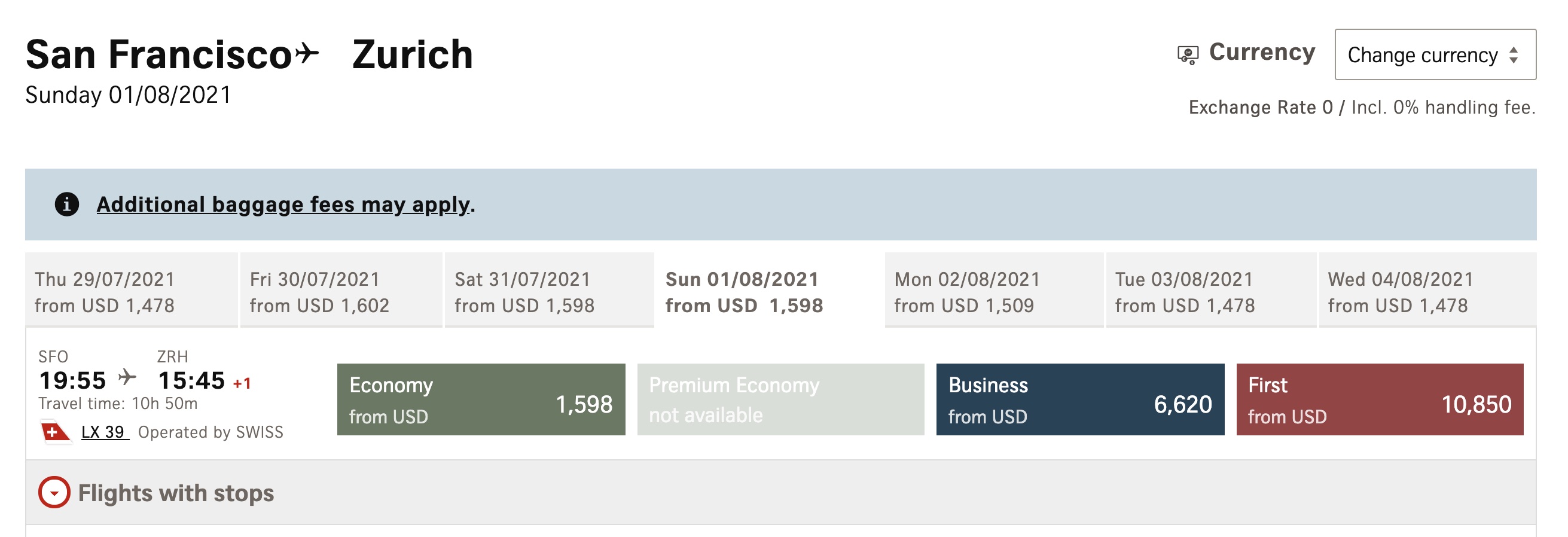
Task: Click the currency exchange icon
Action: [1187, 55]
